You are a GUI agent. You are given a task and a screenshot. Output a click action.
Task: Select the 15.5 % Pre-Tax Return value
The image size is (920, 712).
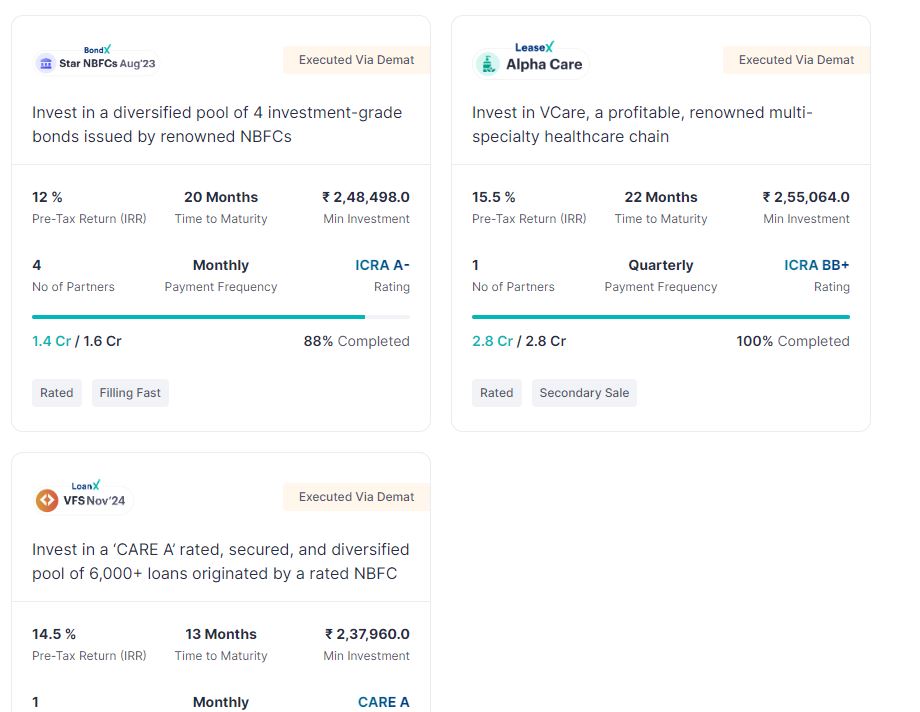[x=494, y=197]
